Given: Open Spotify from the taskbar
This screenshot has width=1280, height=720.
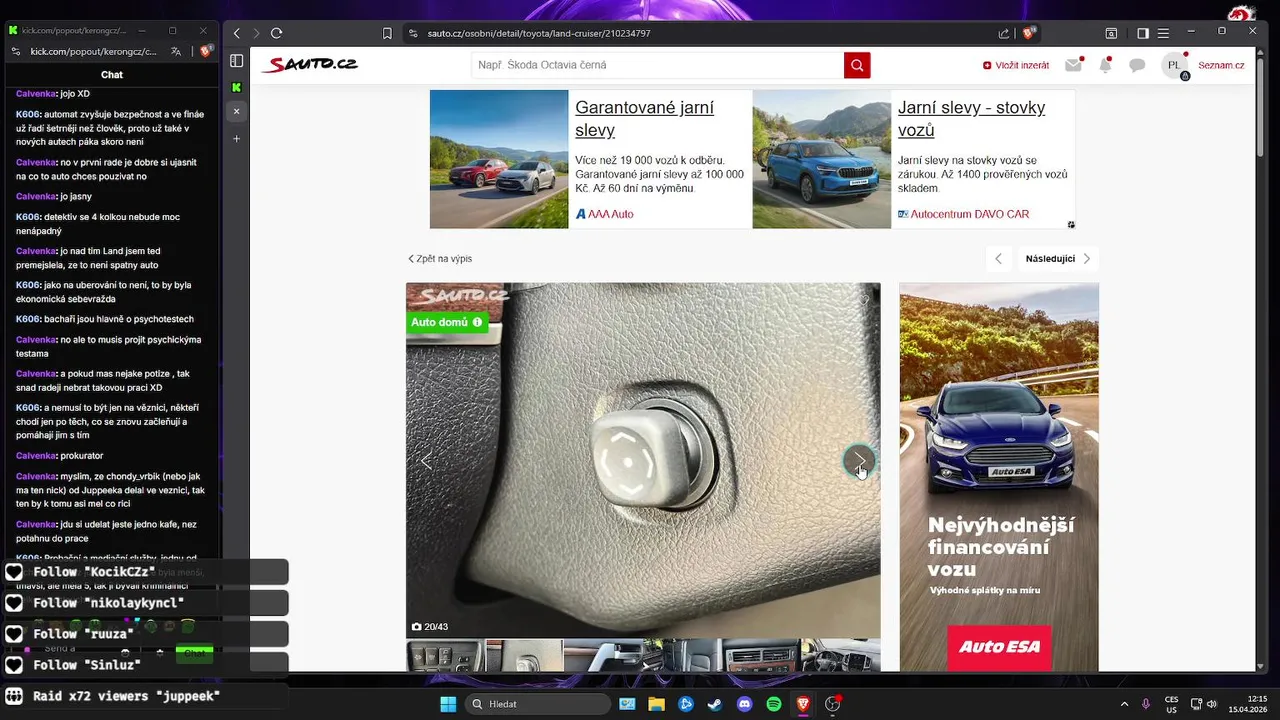Looking at the screenshot, I should [774, 704].
